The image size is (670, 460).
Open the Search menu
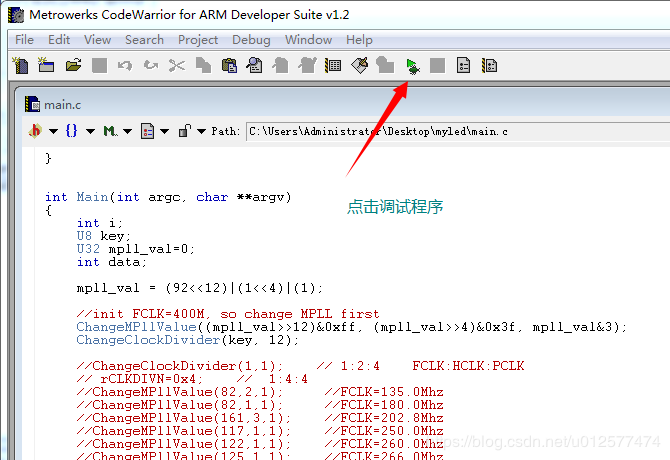[144, 40]
